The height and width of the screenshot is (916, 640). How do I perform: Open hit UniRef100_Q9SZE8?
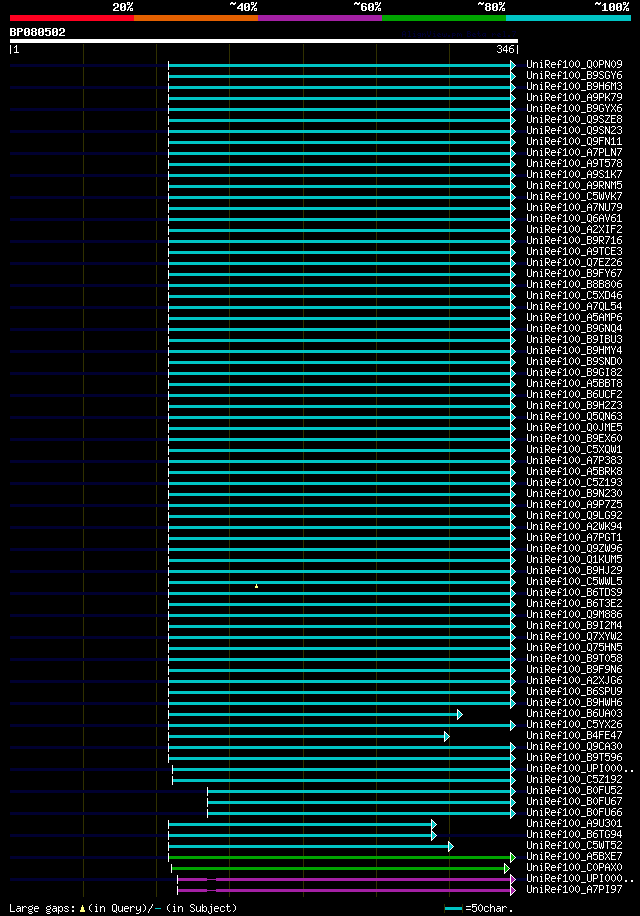pos(574,120)
